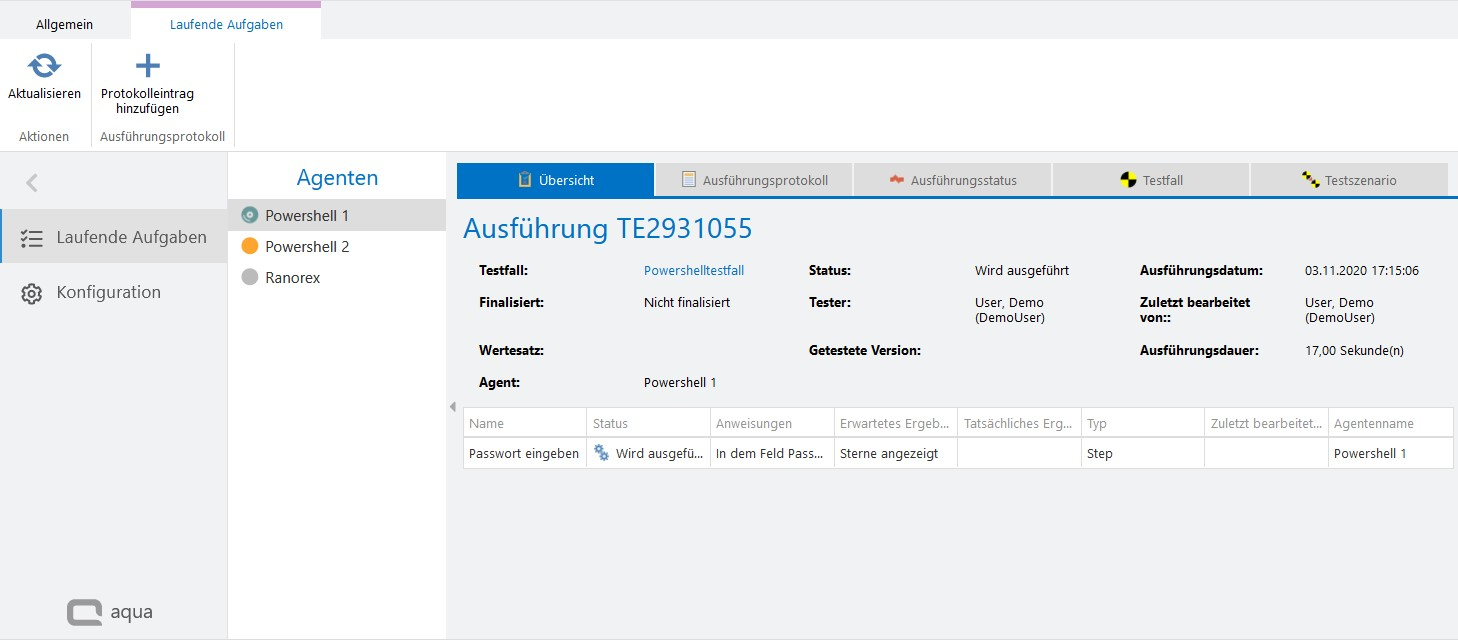This screenshot has width=1458, height=640.
Task: Click the gears icon in Status cell
Action: (601, 453)
